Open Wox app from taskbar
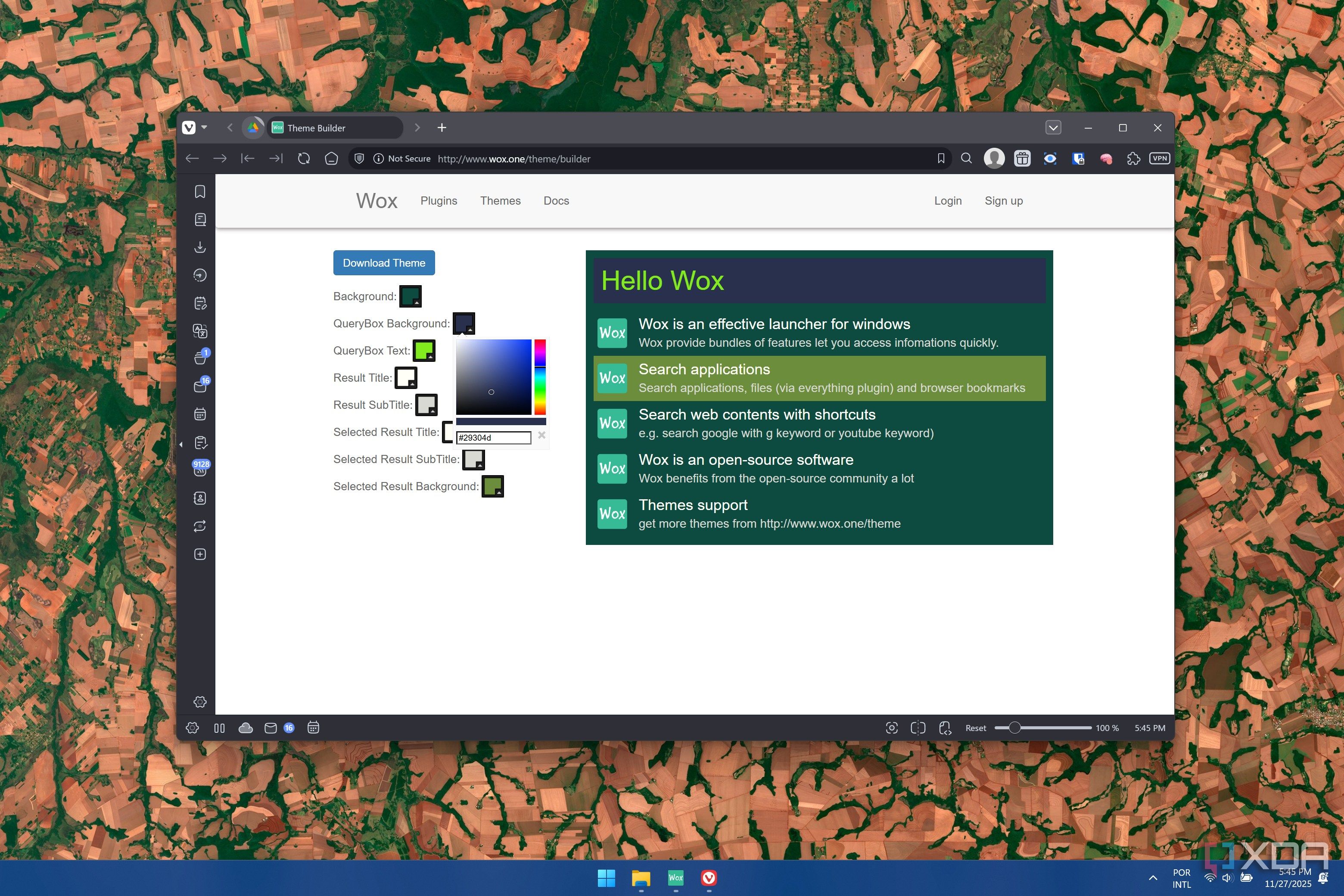Screen dimensions: 1344x896 point(675,878)
